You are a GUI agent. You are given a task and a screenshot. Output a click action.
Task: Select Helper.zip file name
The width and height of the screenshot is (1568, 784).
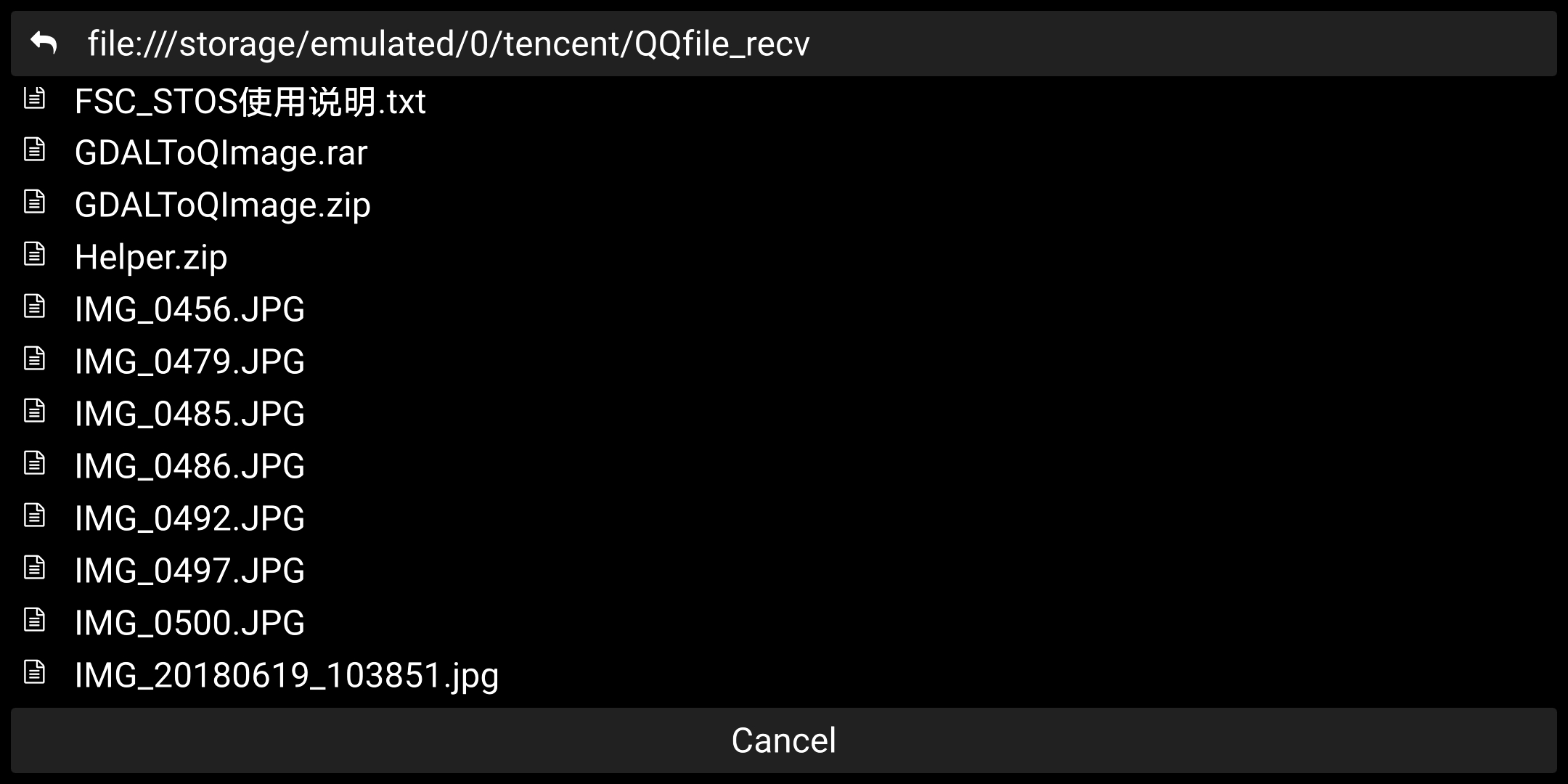click(x=151, y=258)
